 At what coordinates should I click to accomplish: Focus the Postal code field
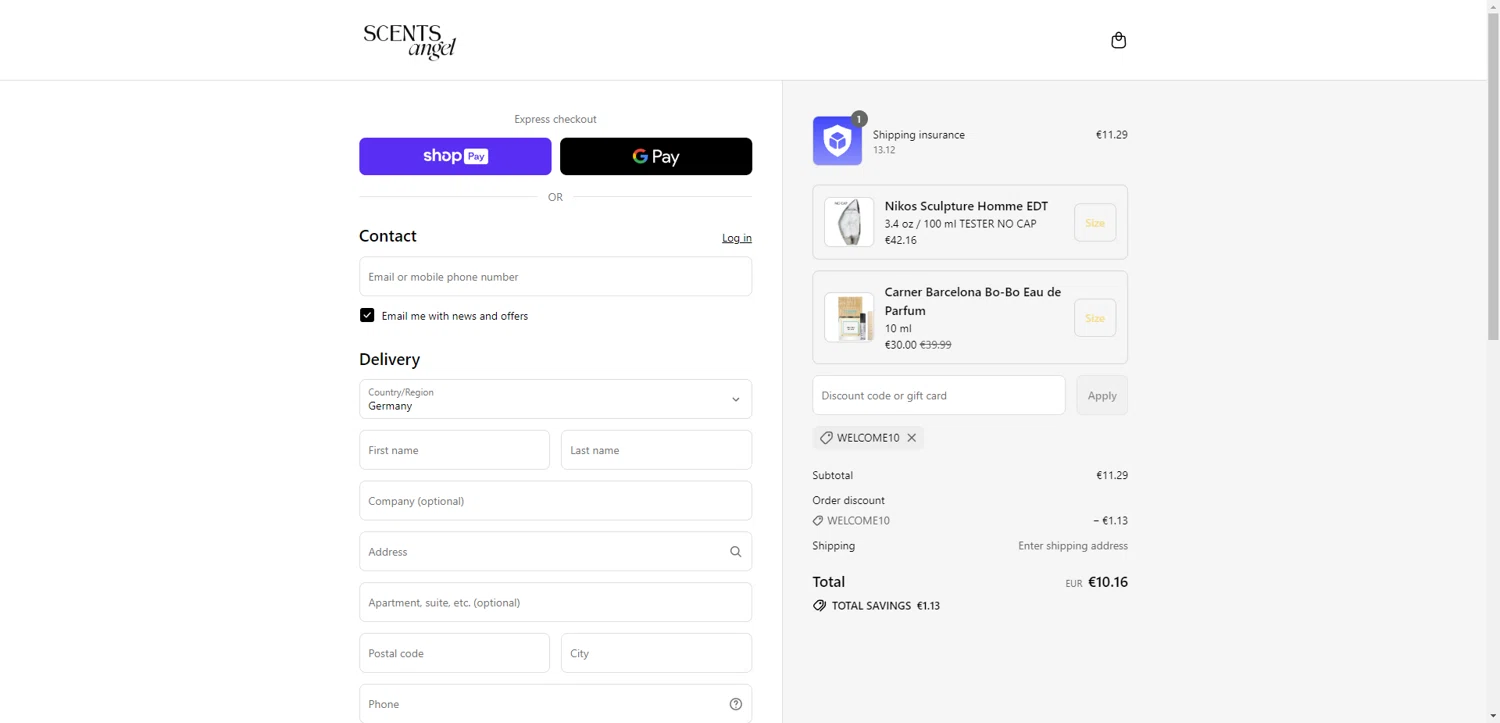tap(454, 653)
